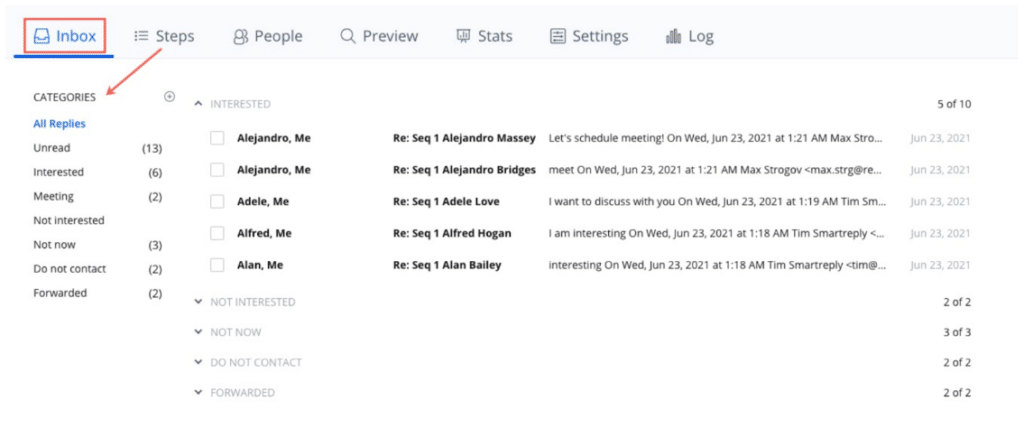
Task: Filter by Unread category
Action: coord(52,148)
